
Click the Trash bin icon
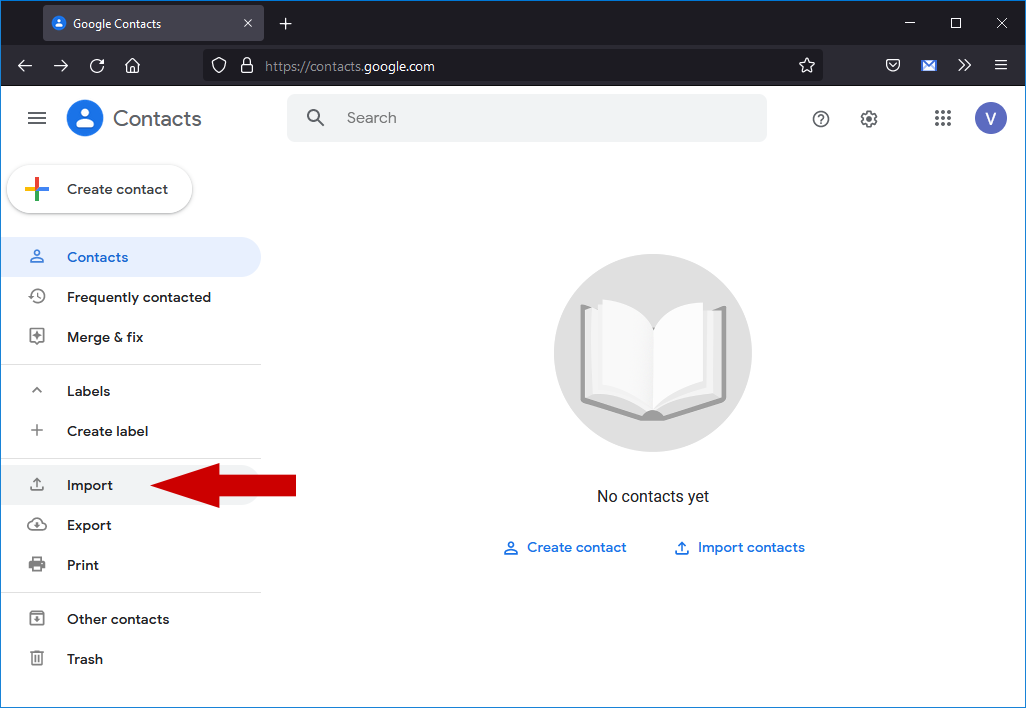(37, 658)
